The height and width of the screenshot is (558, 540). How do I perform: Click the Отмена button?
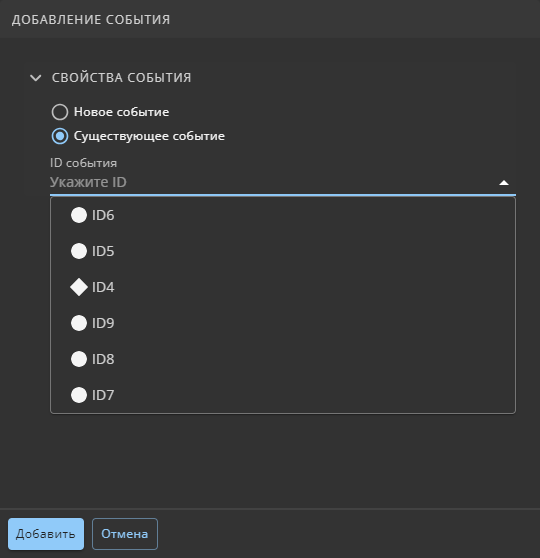point(125,534)
